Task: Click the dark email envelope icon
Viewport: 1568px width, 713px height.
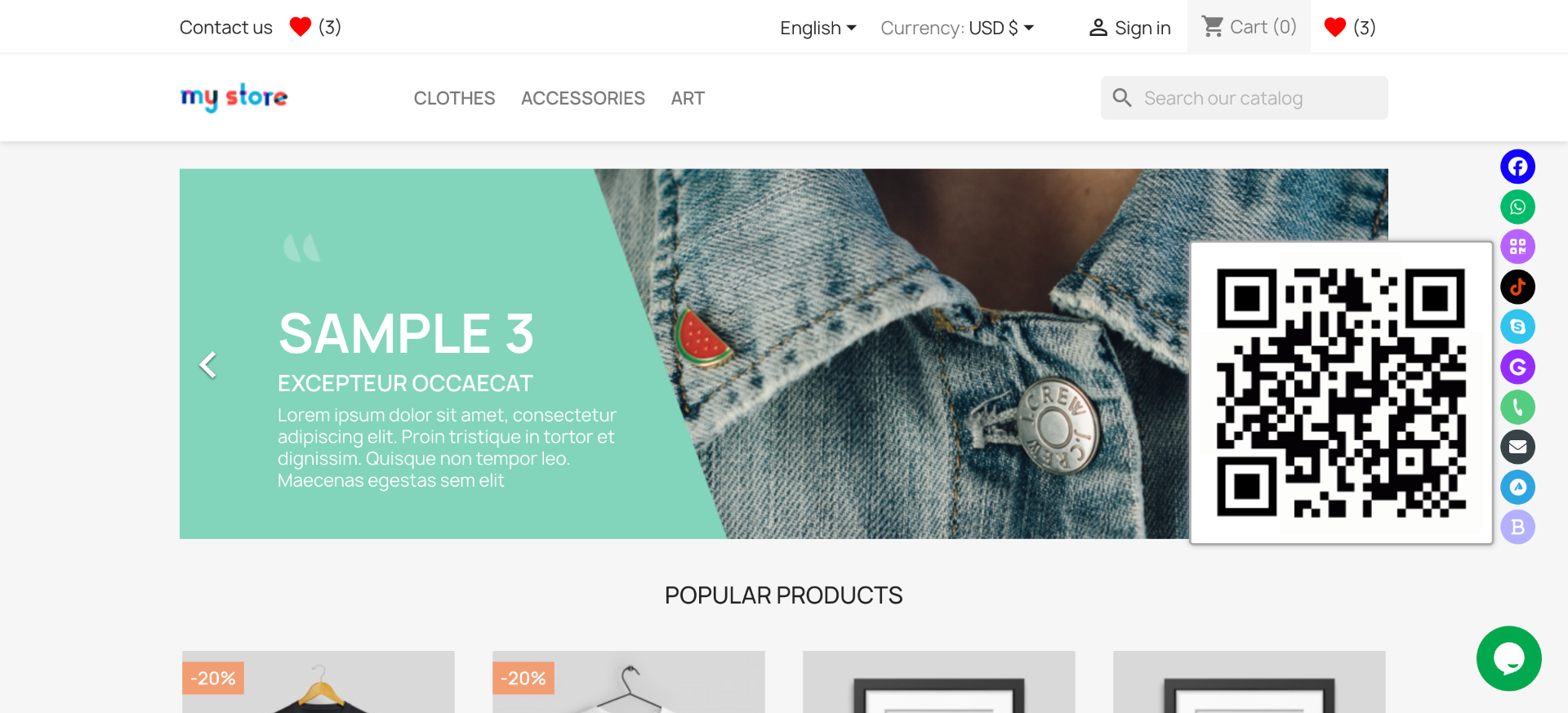Action: [1517, 447]
